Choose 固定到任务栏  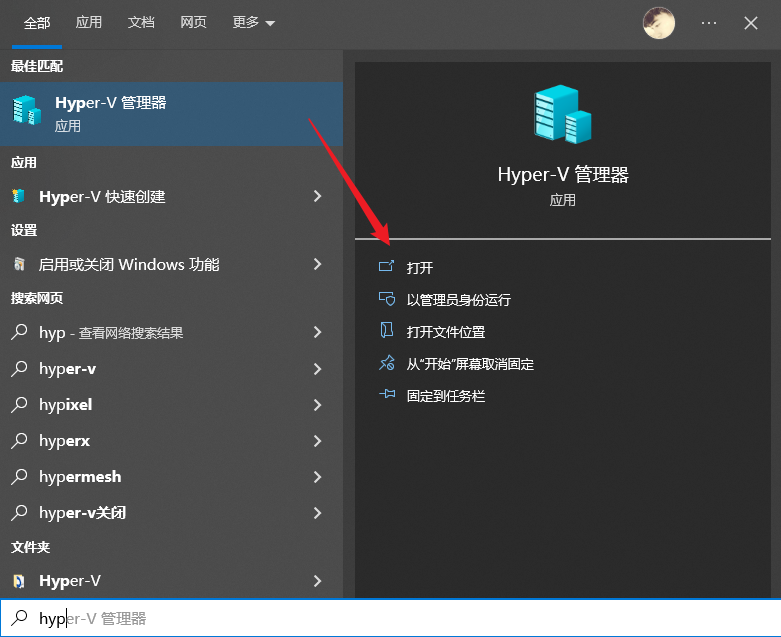click(446, 396)
